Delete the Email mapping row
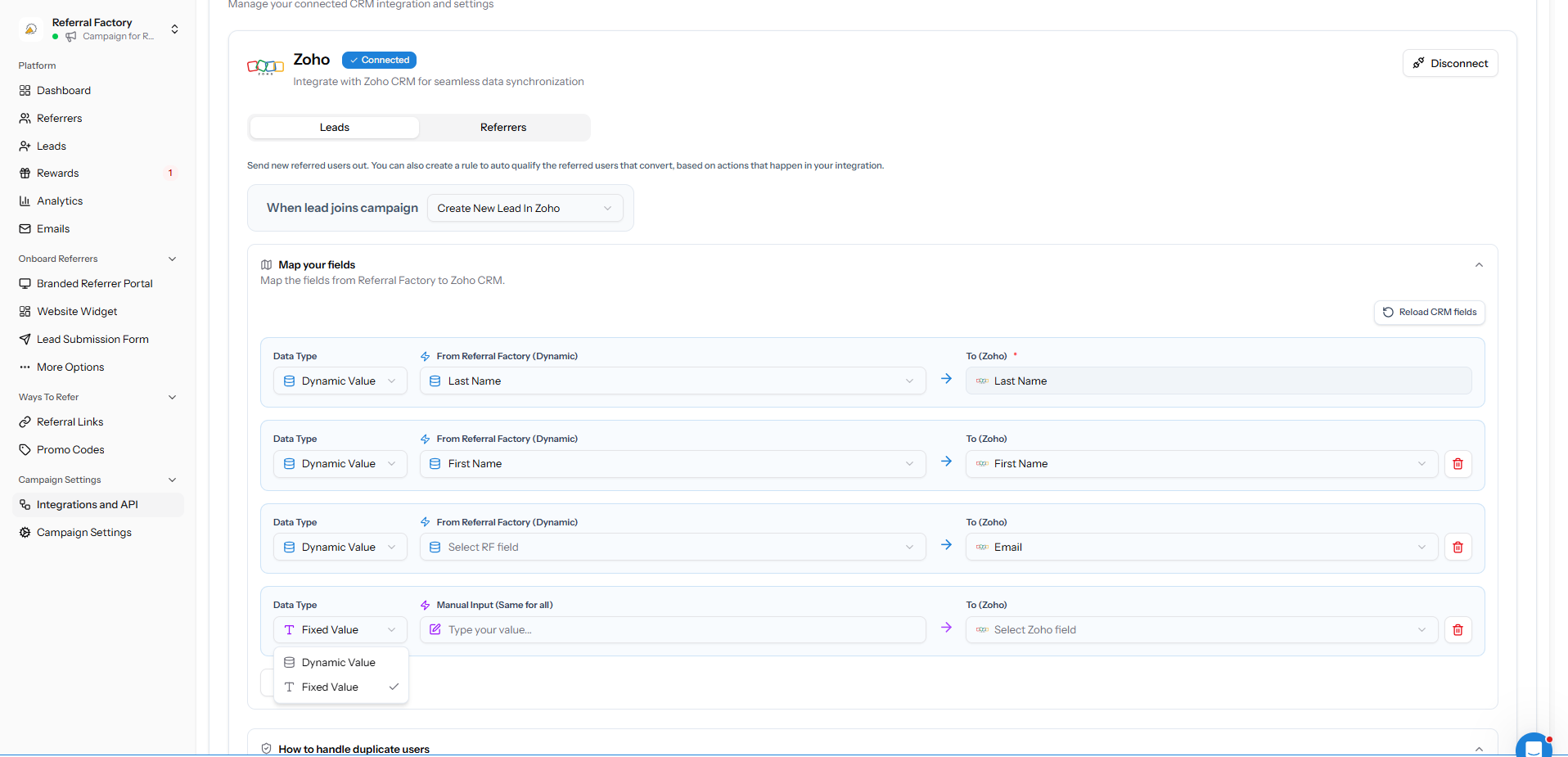Image resolution: width=1568 pixels, height=757 pixels. [1458, 547]
